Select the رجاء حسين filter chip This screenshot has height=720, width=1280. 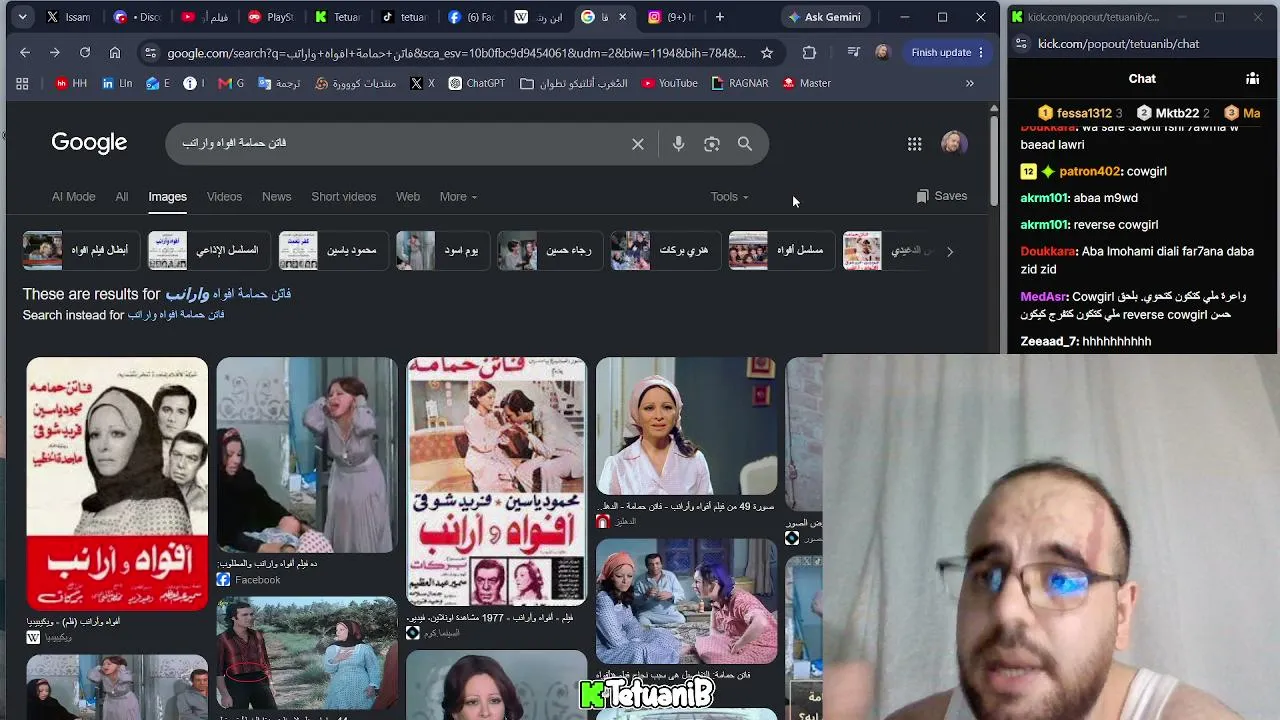[551, 251]
